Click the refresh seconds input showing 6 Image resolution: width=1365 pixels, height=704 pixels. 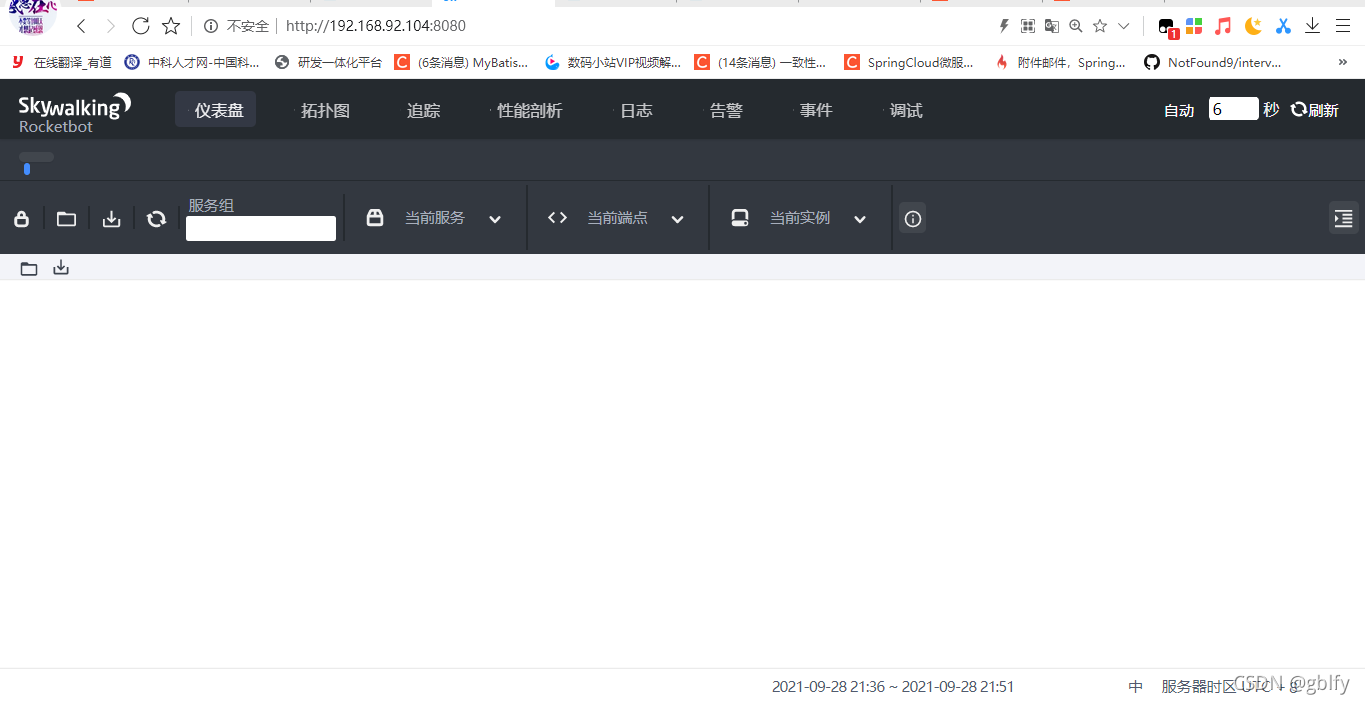1233,109
